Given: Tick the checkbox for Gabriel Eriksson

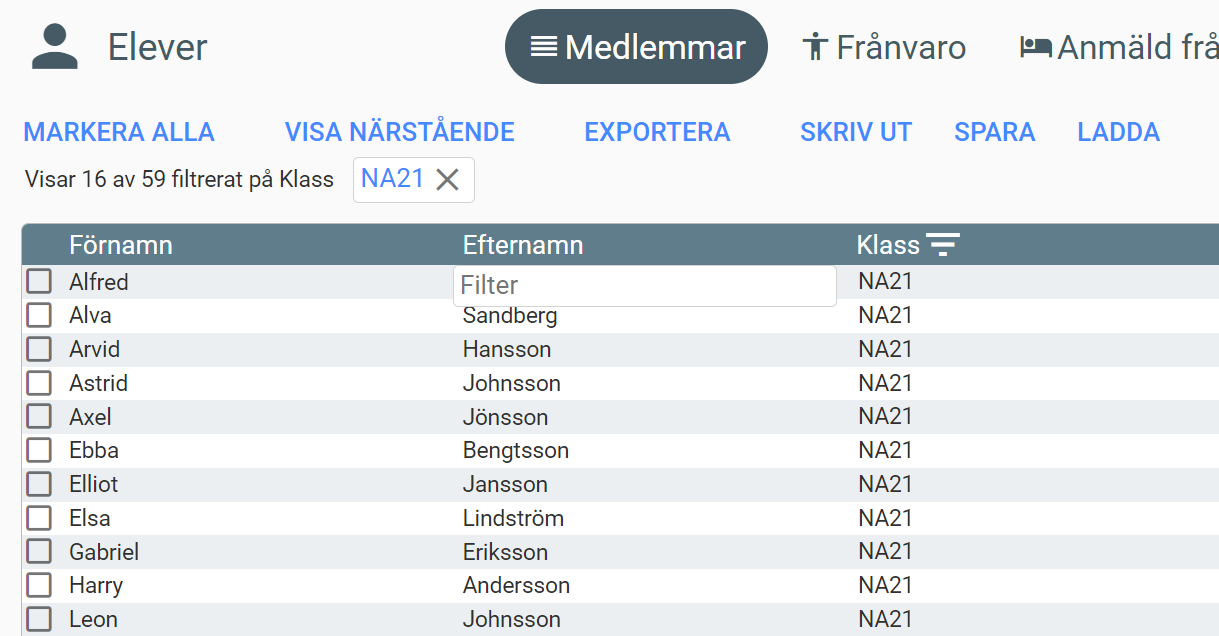Looking at the screenshot, I should 39,552.
